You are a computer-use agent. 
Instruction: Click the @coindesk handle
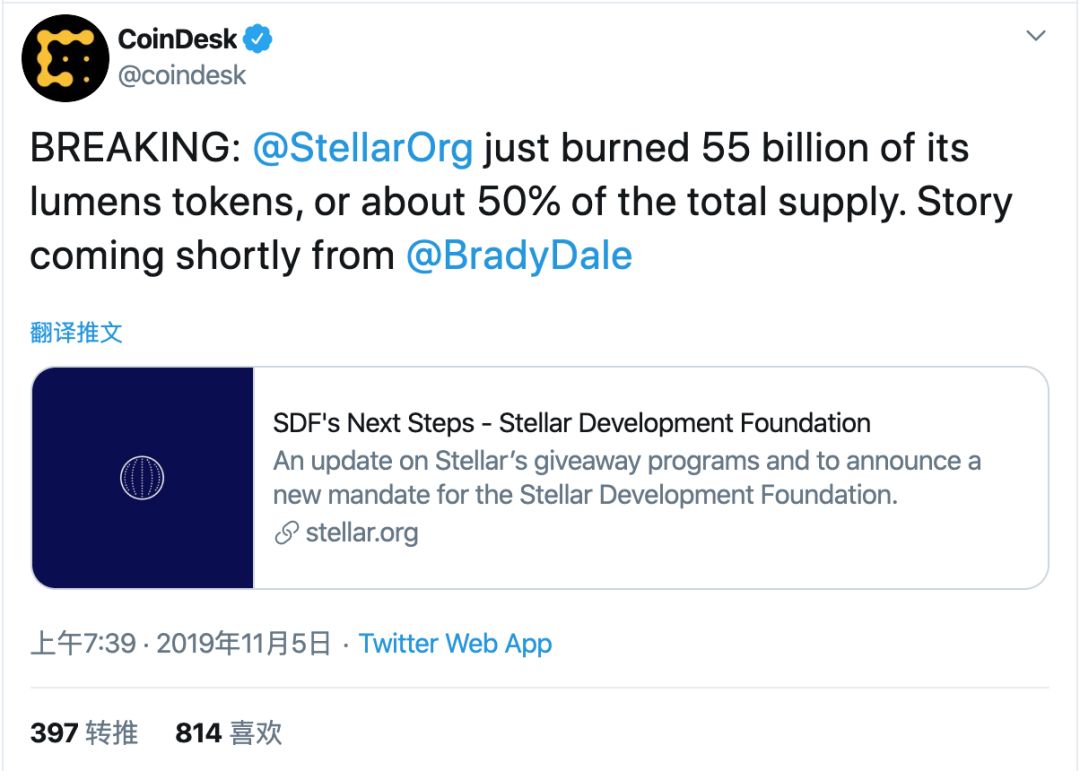182,75
